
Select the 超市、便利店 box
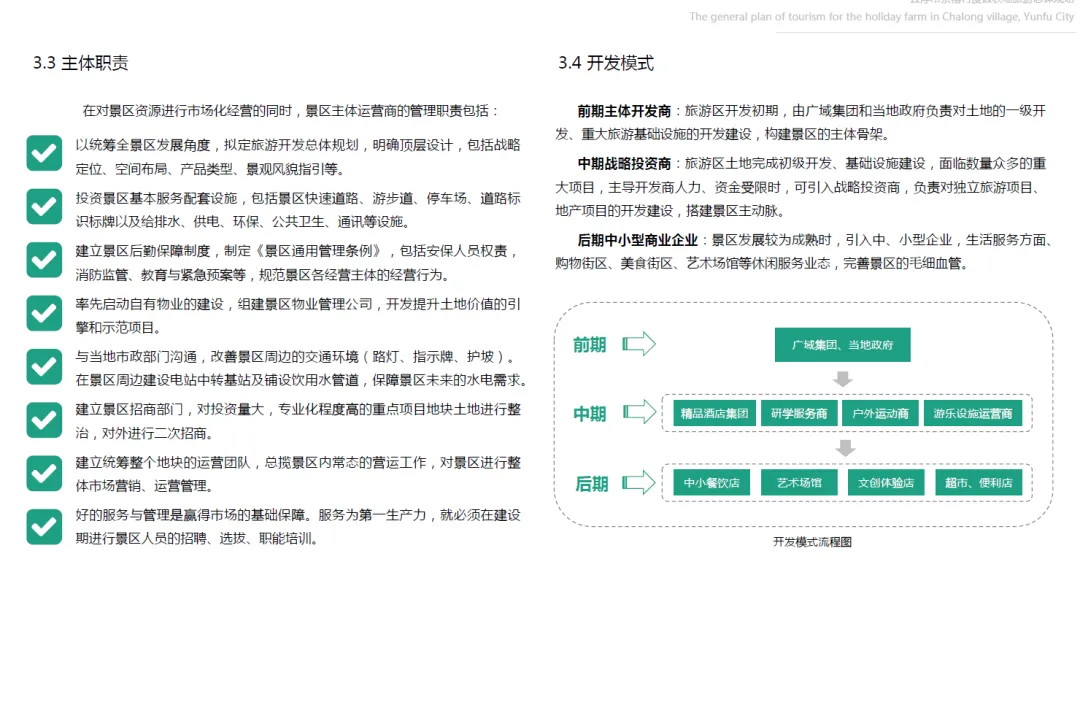[979, 483]
